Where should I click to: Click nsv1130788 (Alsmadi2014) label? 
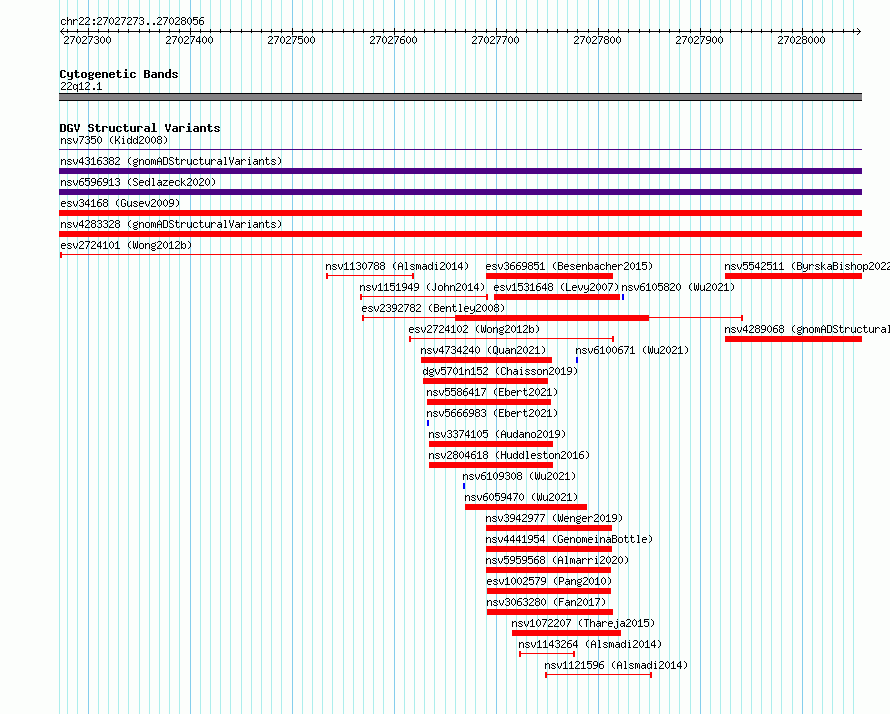397,266
